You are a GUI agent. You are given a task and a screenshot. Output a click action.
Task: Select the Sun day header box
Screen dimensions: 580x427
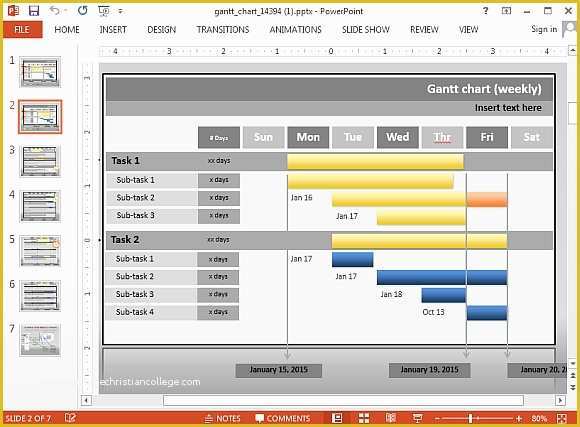pos(263,137)
